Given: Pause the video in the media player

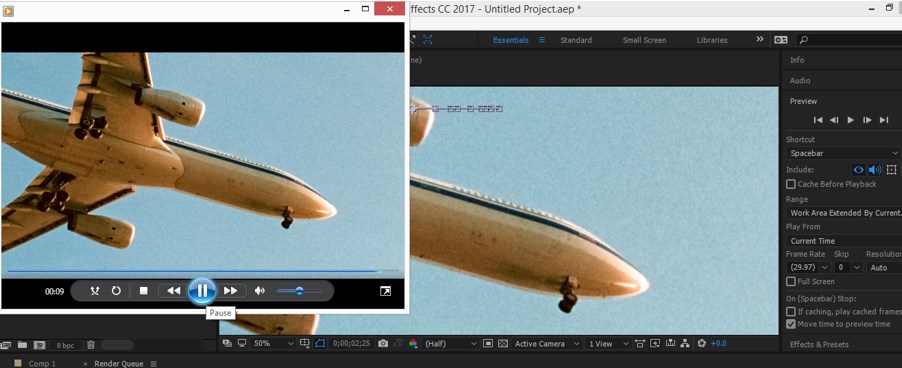Looking at the screenshot, I should click(202, 291).
